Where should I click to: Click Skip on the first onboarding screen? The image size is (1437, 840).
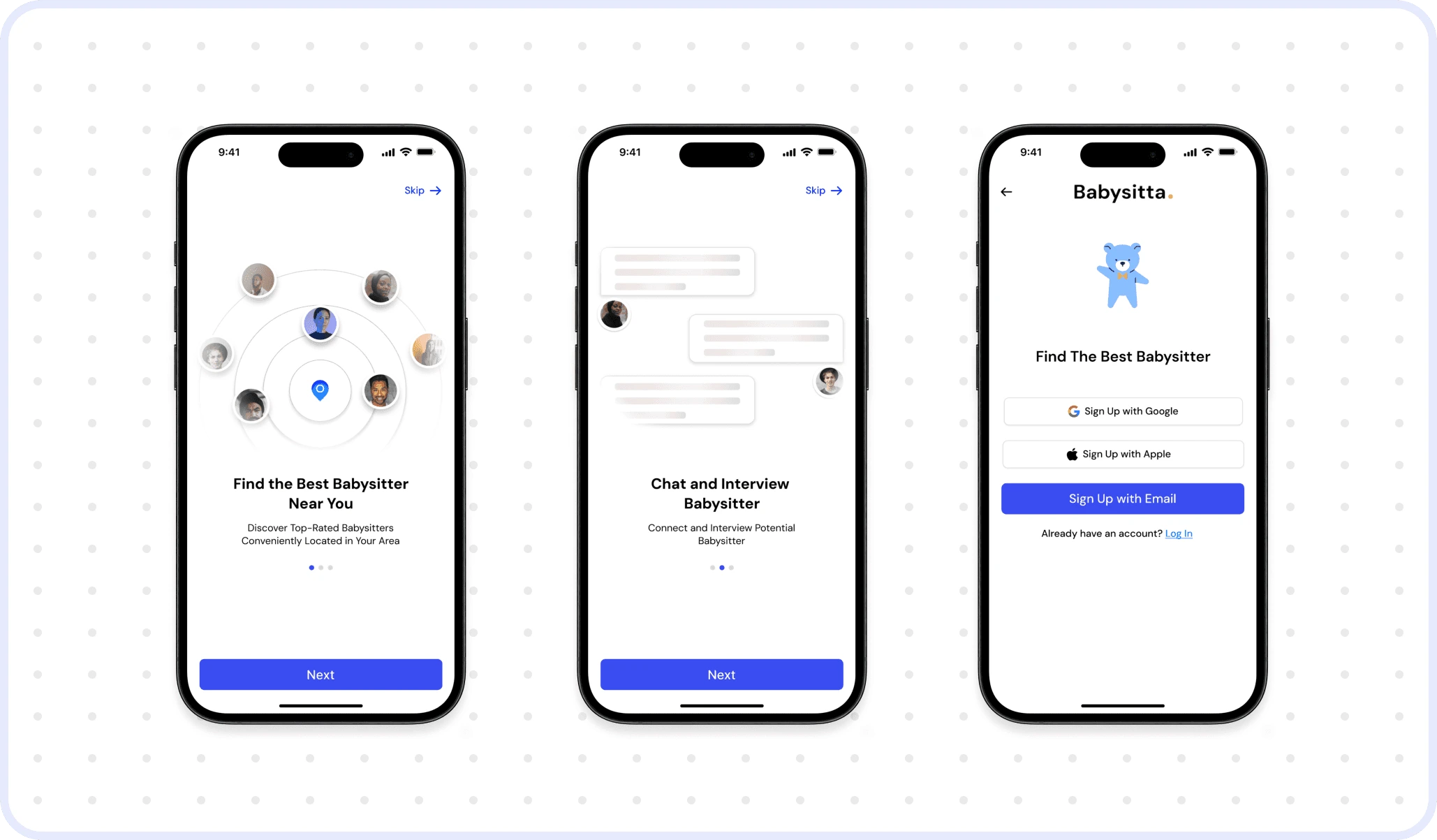click(x=421, y=190)
